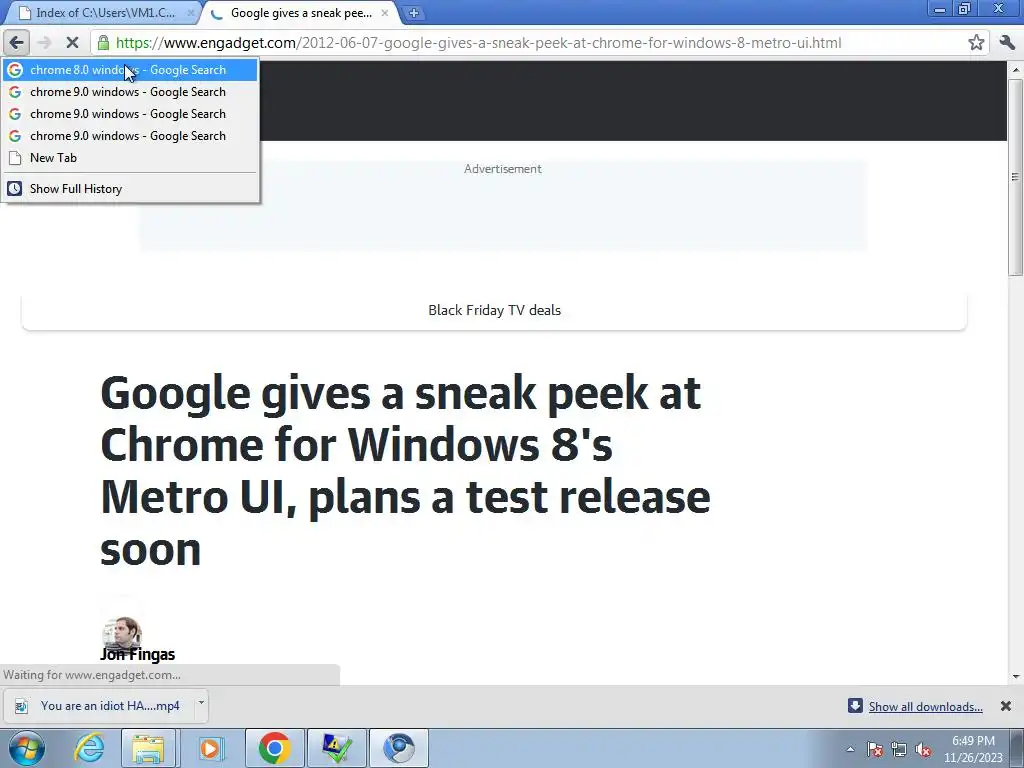This screenshot has height=768, width=1024.
Task: Click the address bar URL
Action: coord(479,43)
